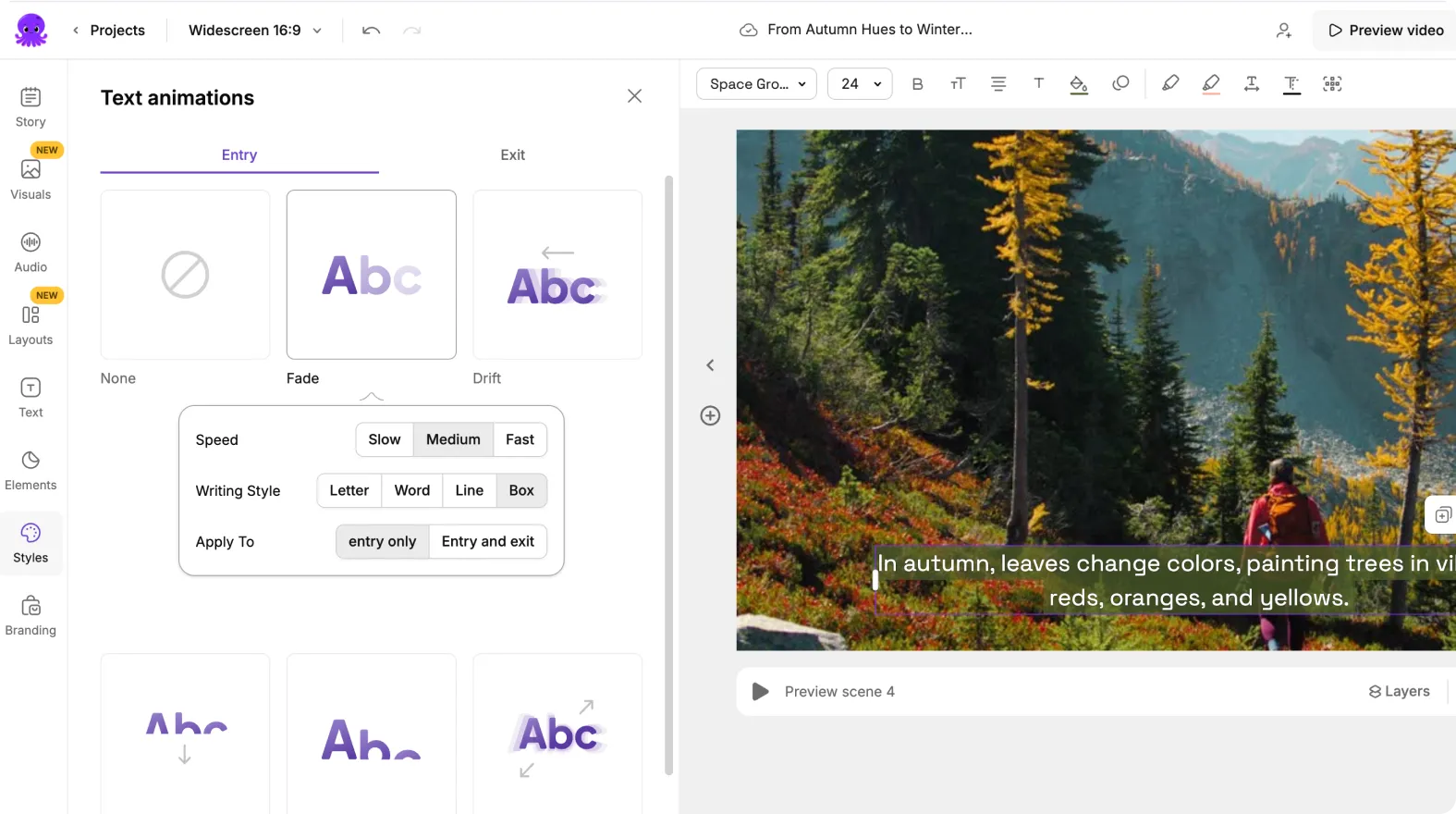1456x814 pixels.
Task: Click the project title From Autumn Hues to Winter
Action: pyautogui.click(x=870, y=30)
